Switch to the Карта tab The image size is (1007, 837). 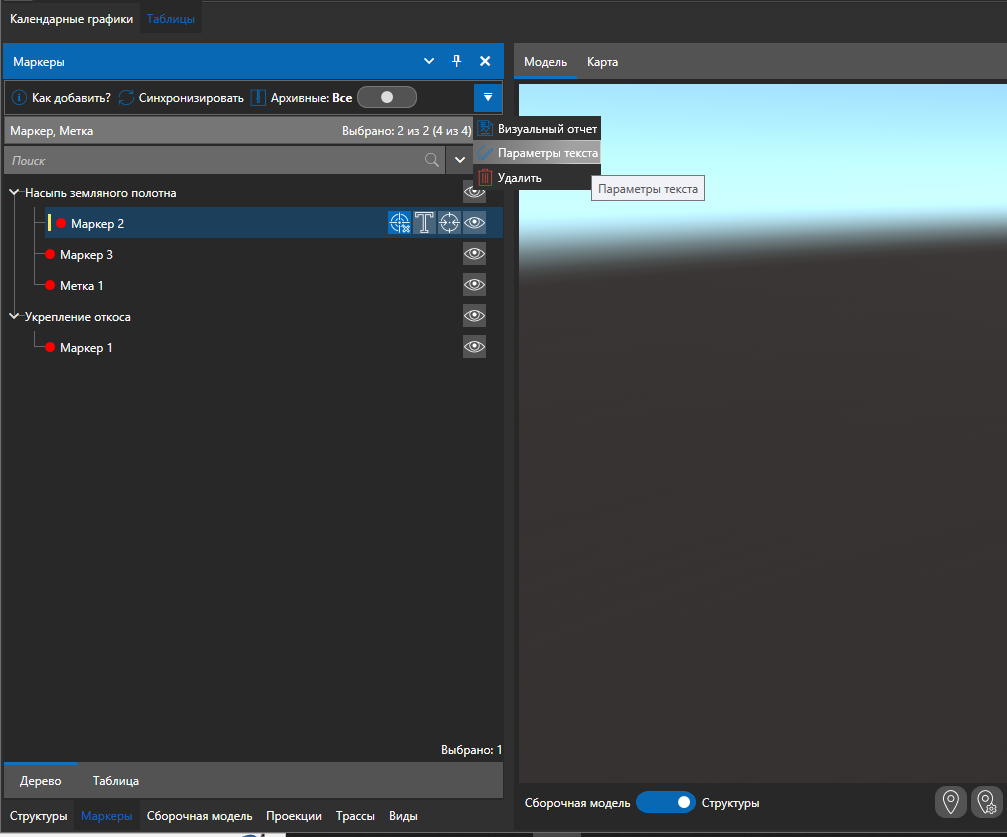(602, 62)
